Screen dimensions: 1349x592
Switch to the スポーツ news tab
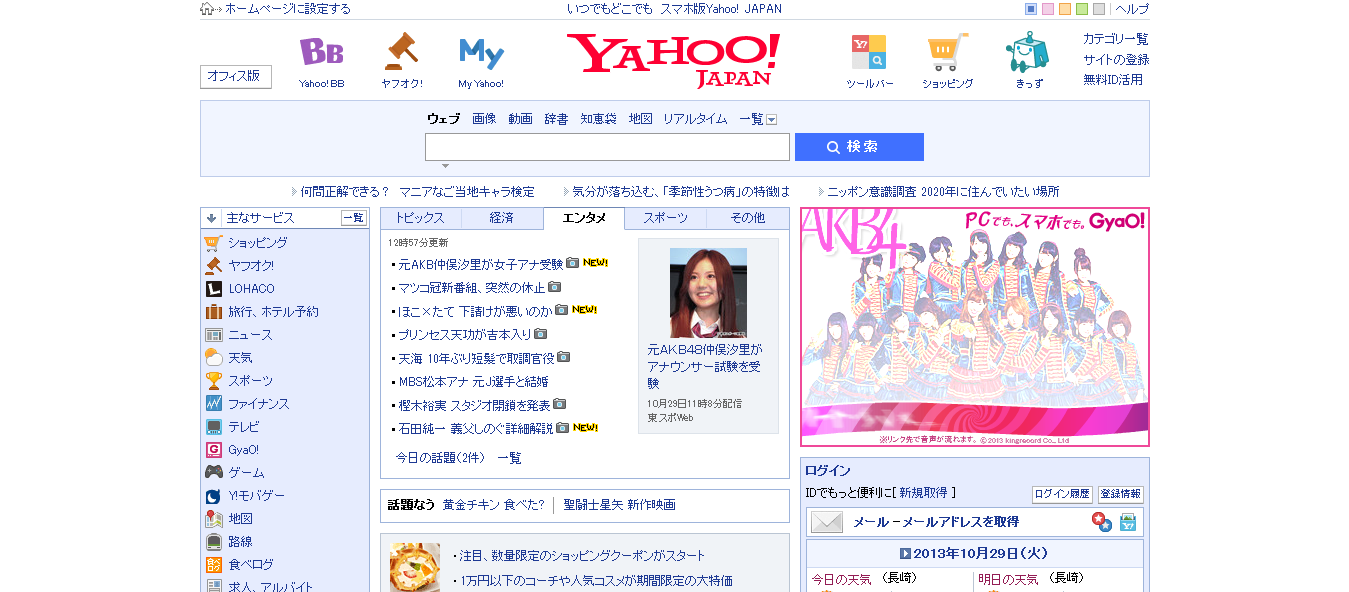coord(665,218)
